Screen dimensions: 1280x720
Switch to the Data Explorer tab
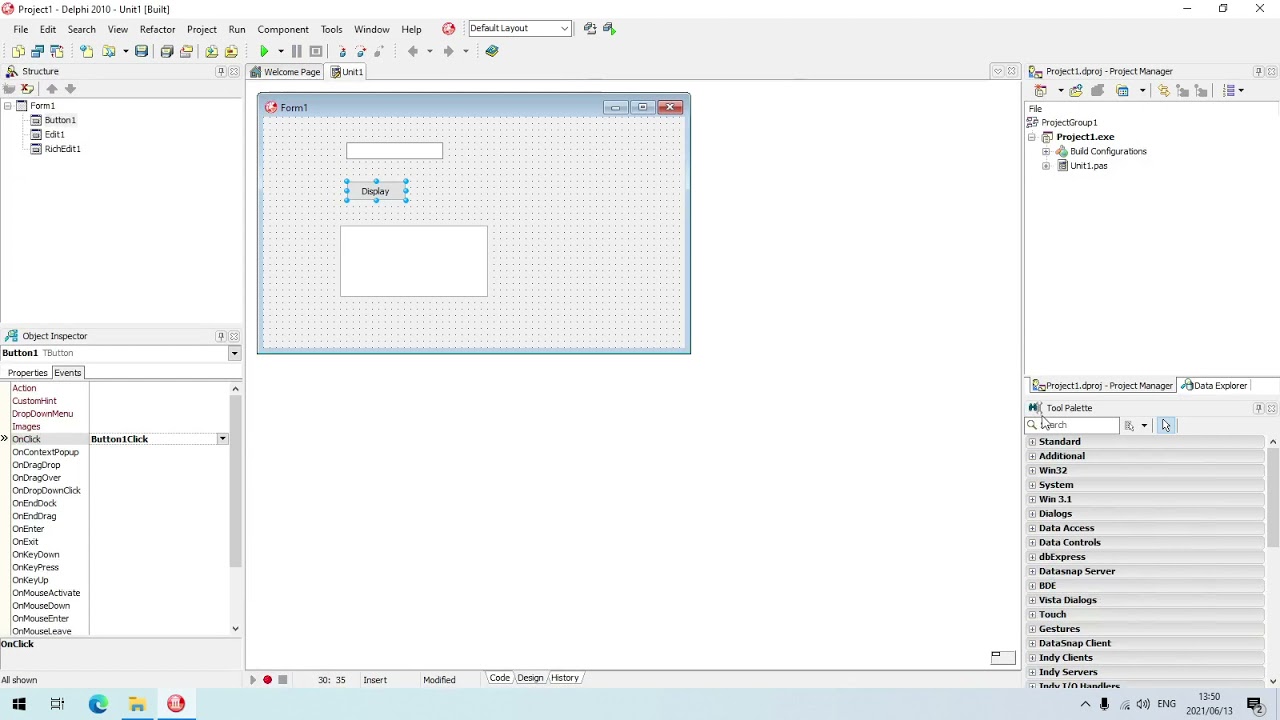coord(1214,386)
